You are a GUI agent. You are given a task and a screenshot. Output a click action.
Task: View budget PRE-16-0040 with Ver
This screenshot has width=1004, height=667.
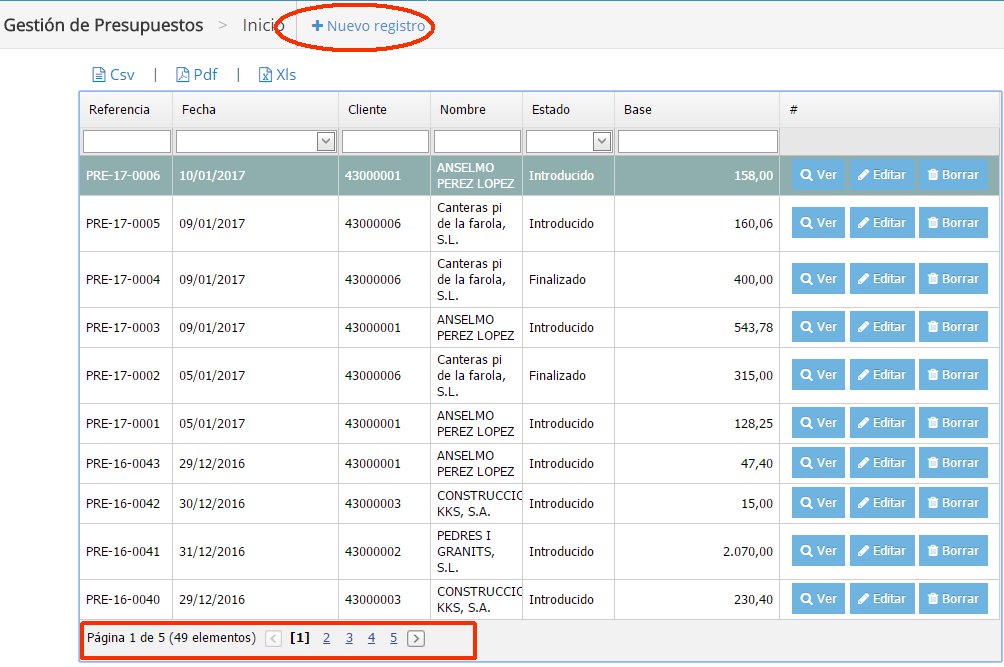tap(818, 599)
